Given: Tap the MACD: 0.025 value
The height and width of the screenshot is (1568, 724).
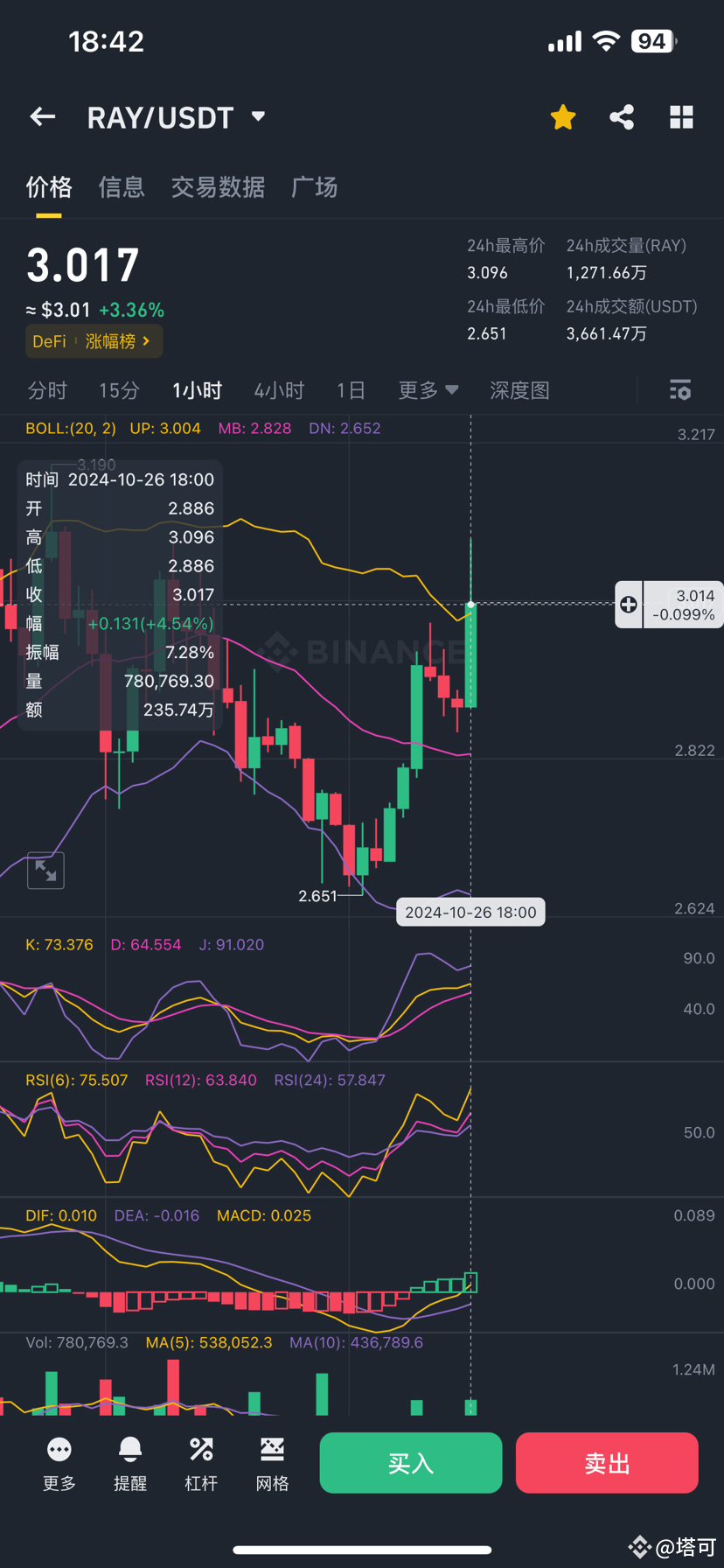Looking at the screenshot, I should click(264, 1216).
